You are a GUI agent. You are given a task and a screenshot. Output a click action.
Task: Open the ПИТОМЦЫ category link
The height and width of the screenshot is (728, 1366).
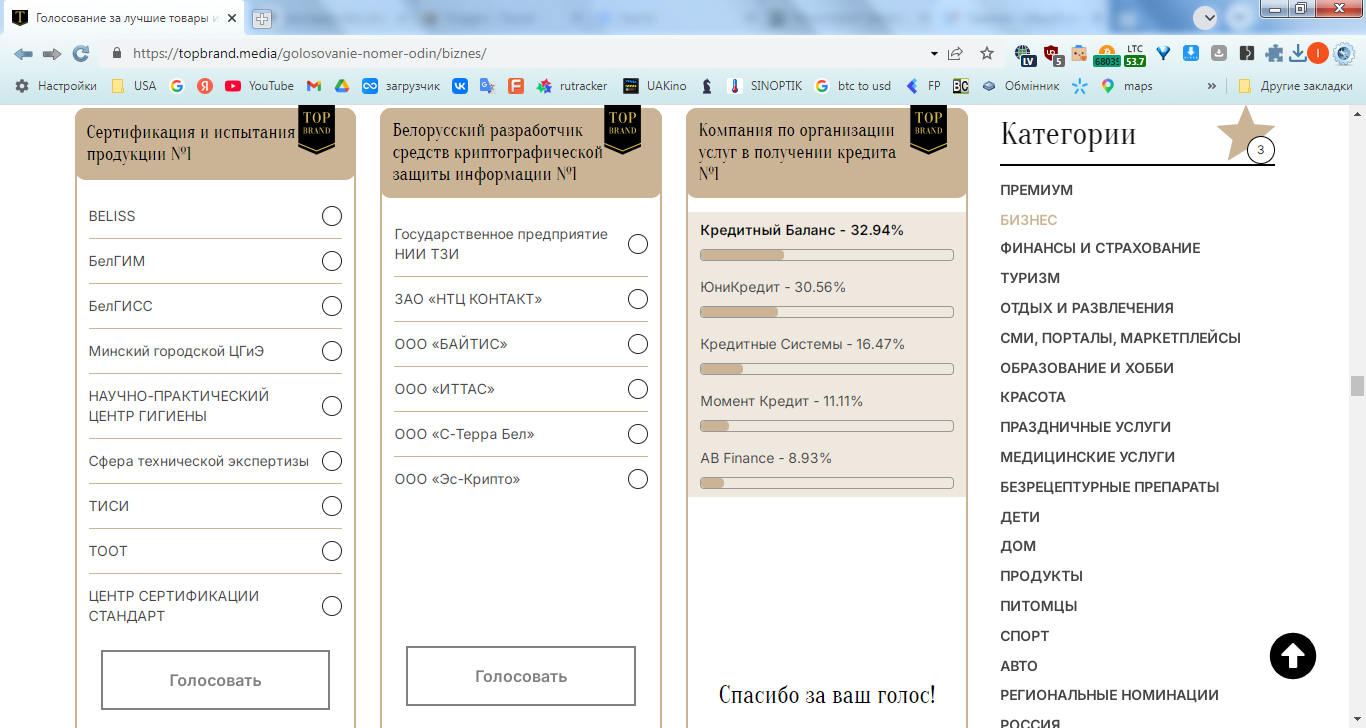tap(1038, 606)
